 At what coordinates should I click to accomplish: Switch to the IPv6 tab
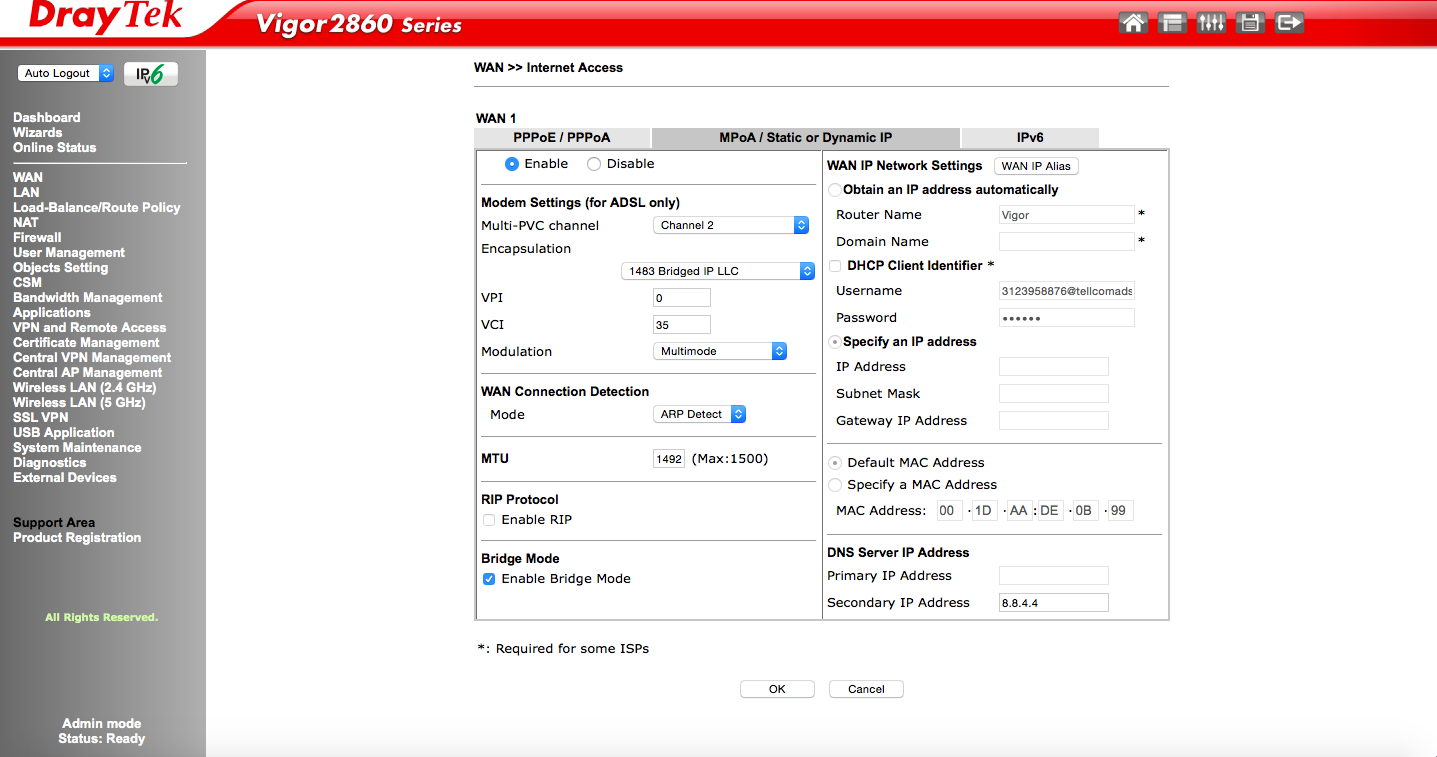coord(1029,138)
